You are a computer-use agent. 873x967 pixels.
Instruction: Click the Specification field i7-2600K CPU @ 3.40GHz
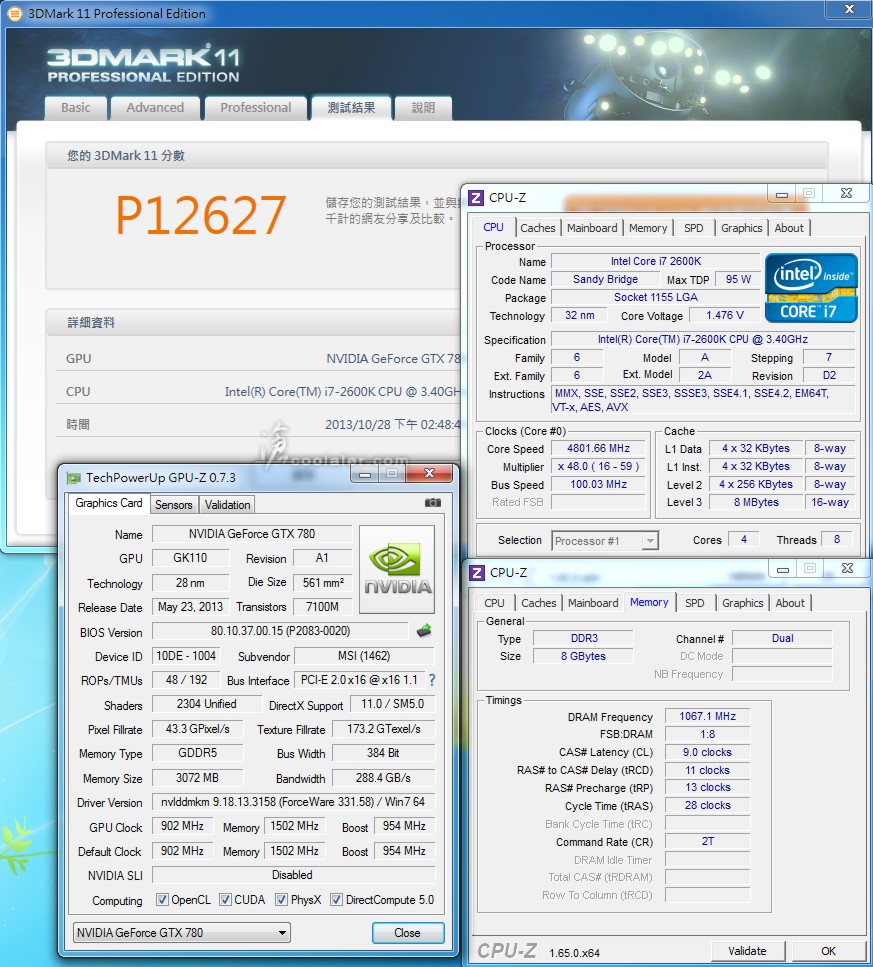pyautogui.click(x=703, y=339)
